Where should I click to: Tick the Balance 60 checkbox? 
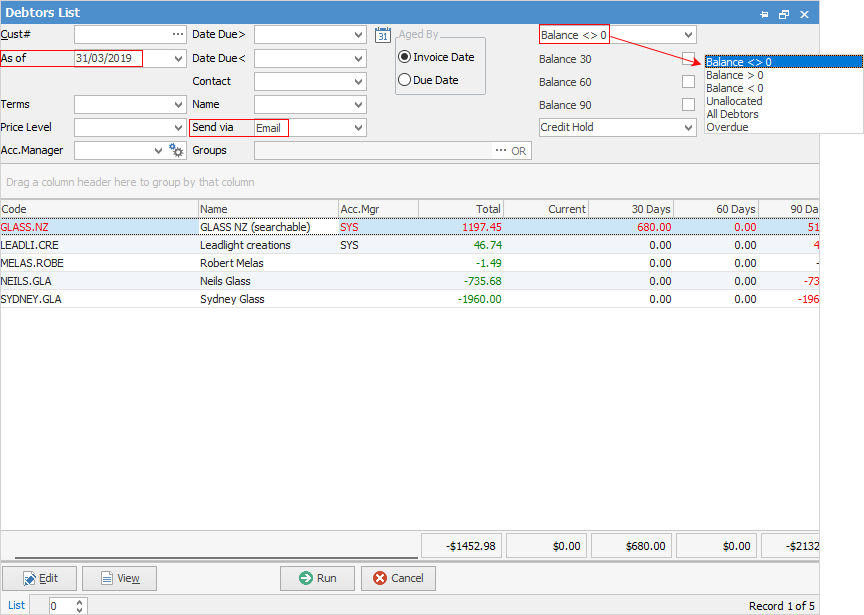point(688,82)
